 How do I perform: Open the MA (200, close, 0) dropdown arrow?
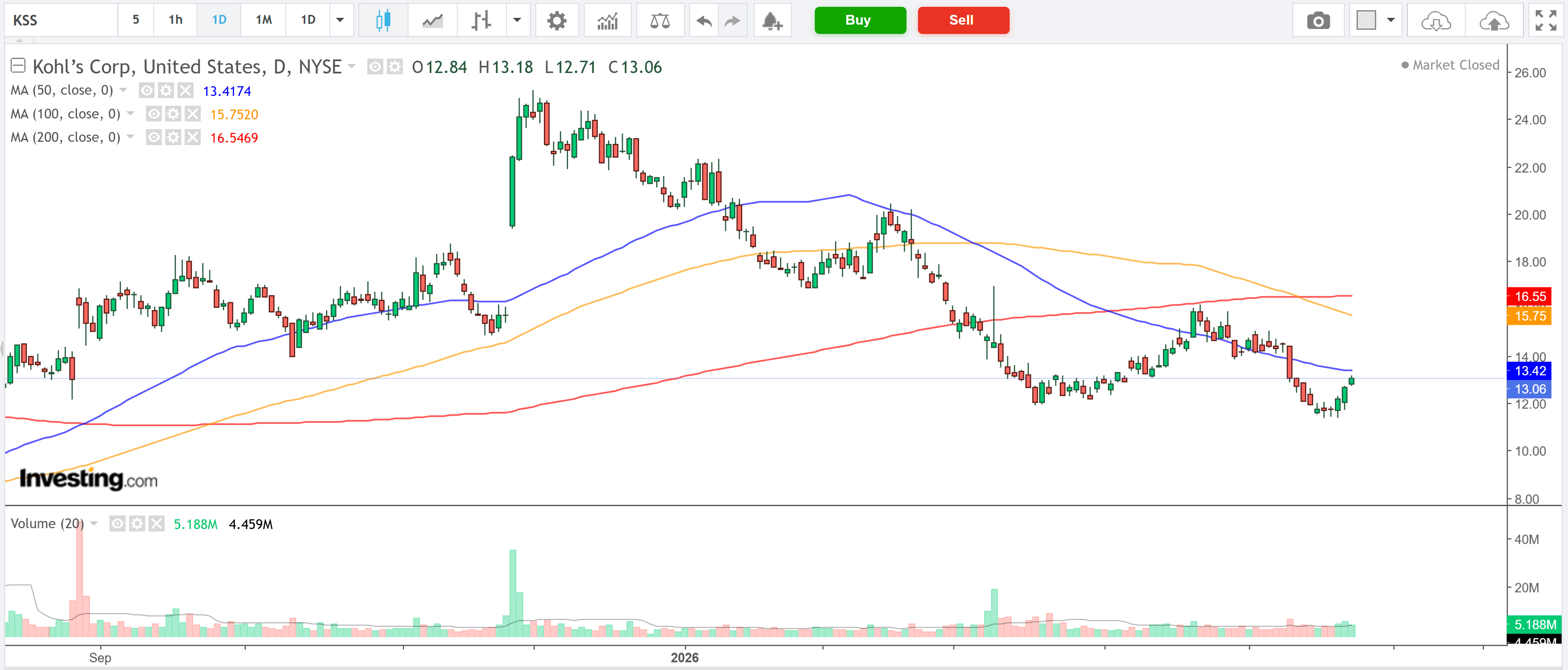tap(130, 136)
